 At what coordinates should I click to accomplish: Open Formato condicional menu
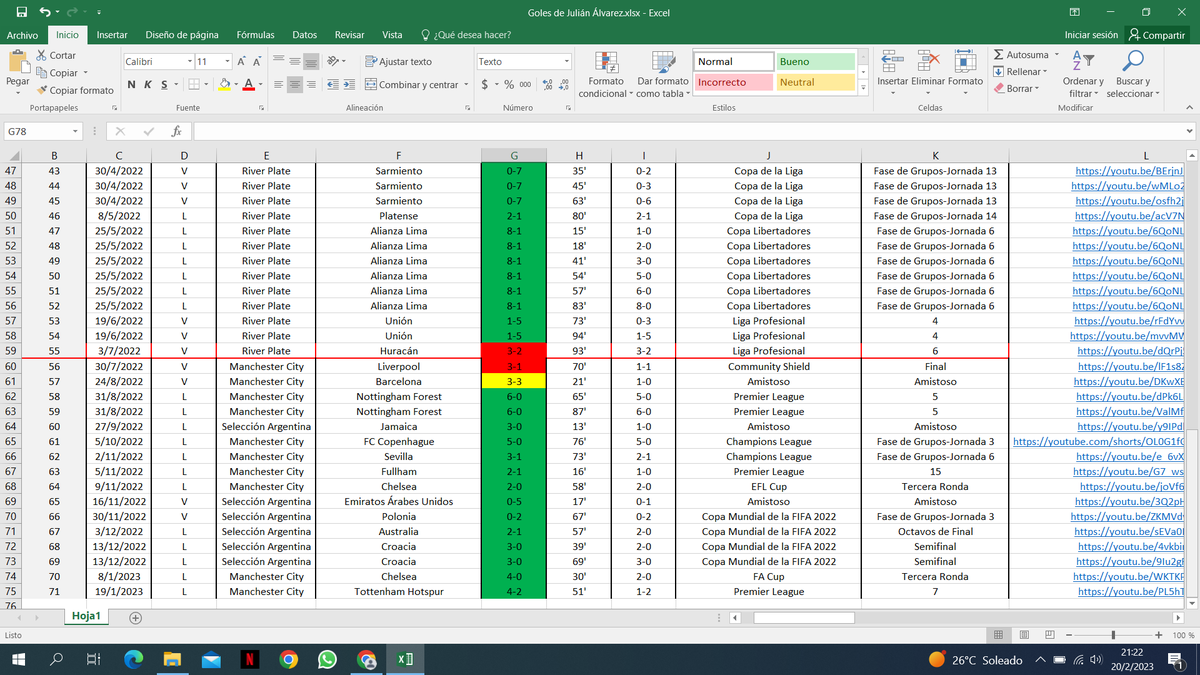coord(606,74)
